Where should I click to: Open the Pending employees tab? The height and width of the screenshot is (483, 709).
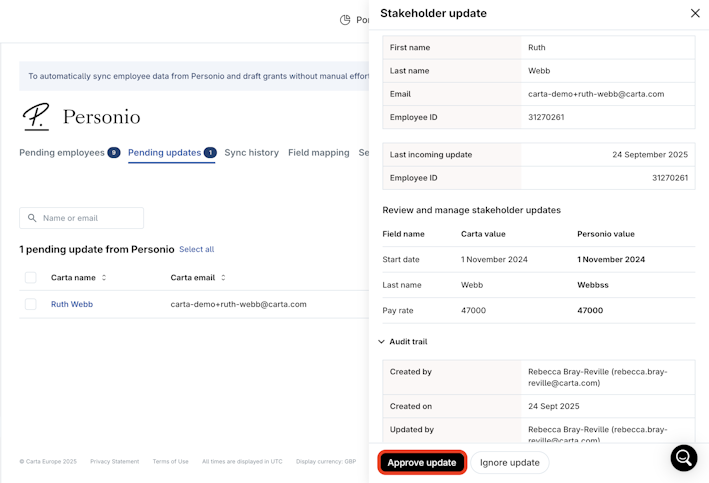click(62, 153)
